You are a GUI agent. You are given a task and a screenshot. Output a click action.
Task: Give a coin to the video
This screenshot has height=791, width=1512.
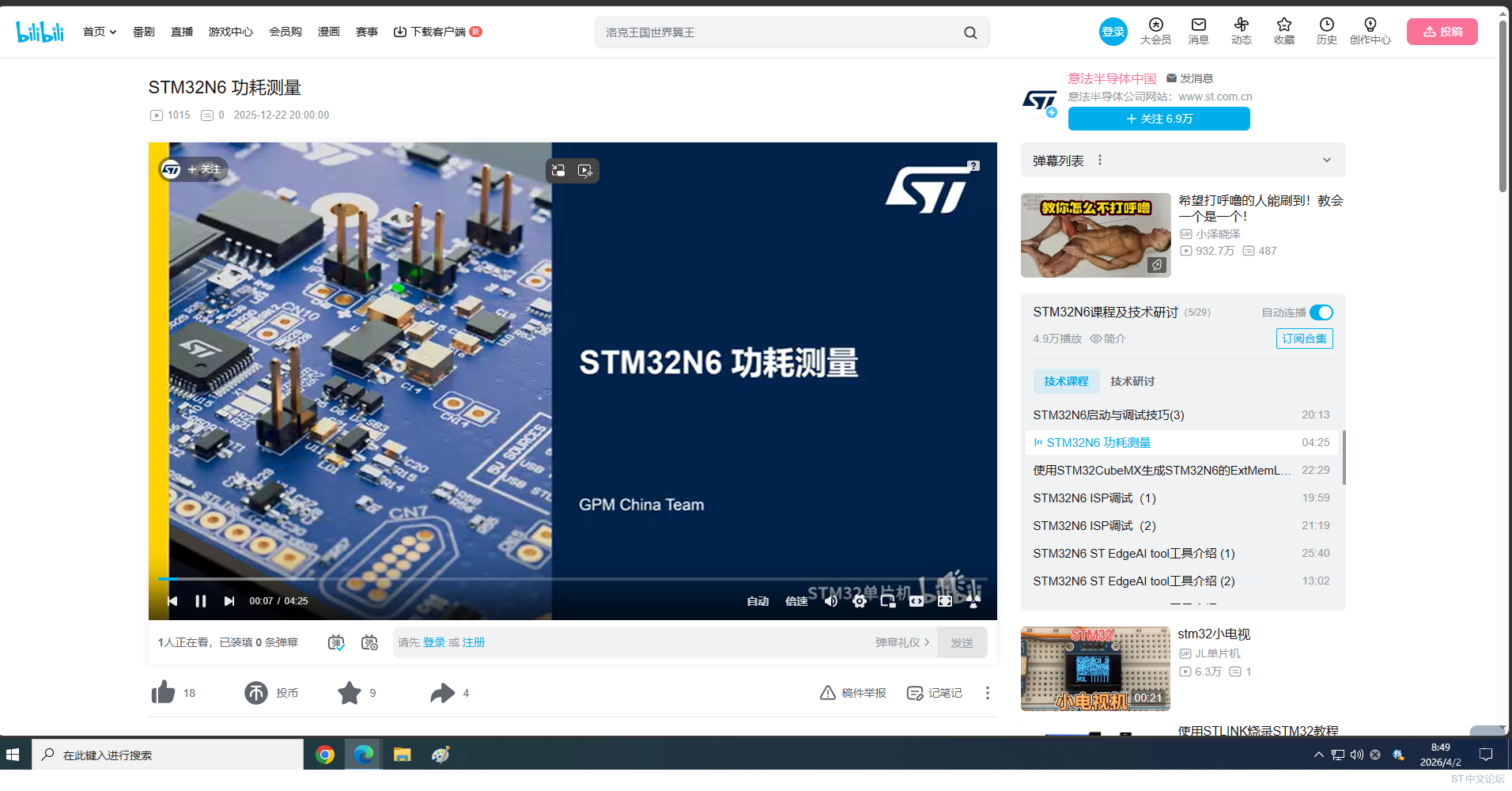(x=255, y=692)
